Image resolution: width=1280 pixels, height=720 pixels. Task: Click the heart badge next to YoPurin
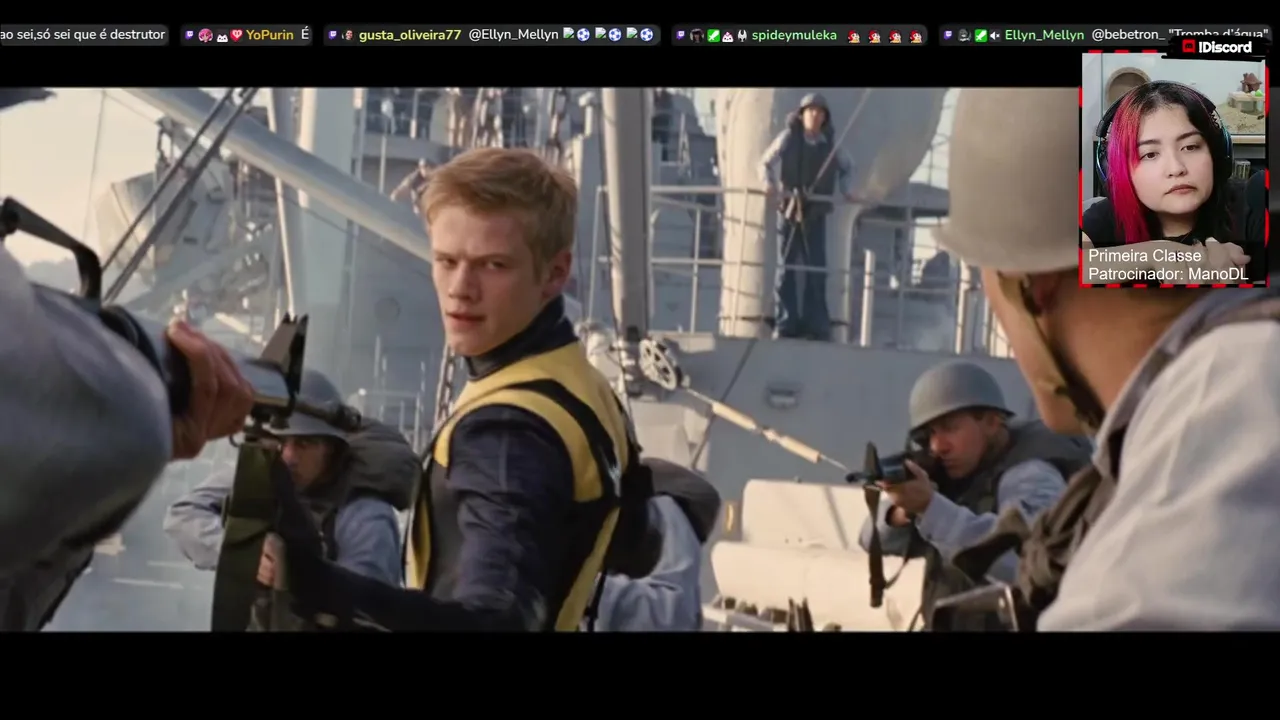[x=237, y=35]
